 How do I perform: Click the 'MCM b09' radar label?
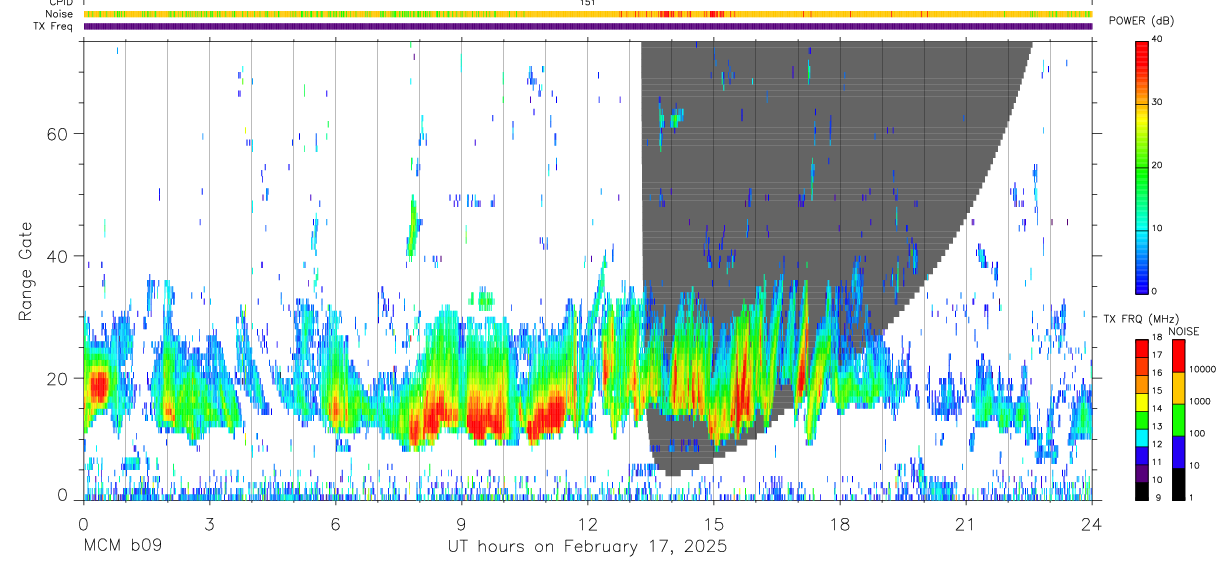click(x=122, y=547)
